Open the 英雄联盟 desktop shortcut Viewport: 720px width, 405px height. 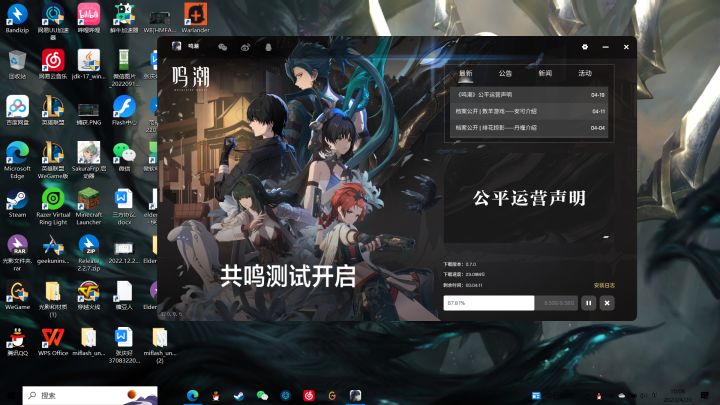click(x=53, y=110)
